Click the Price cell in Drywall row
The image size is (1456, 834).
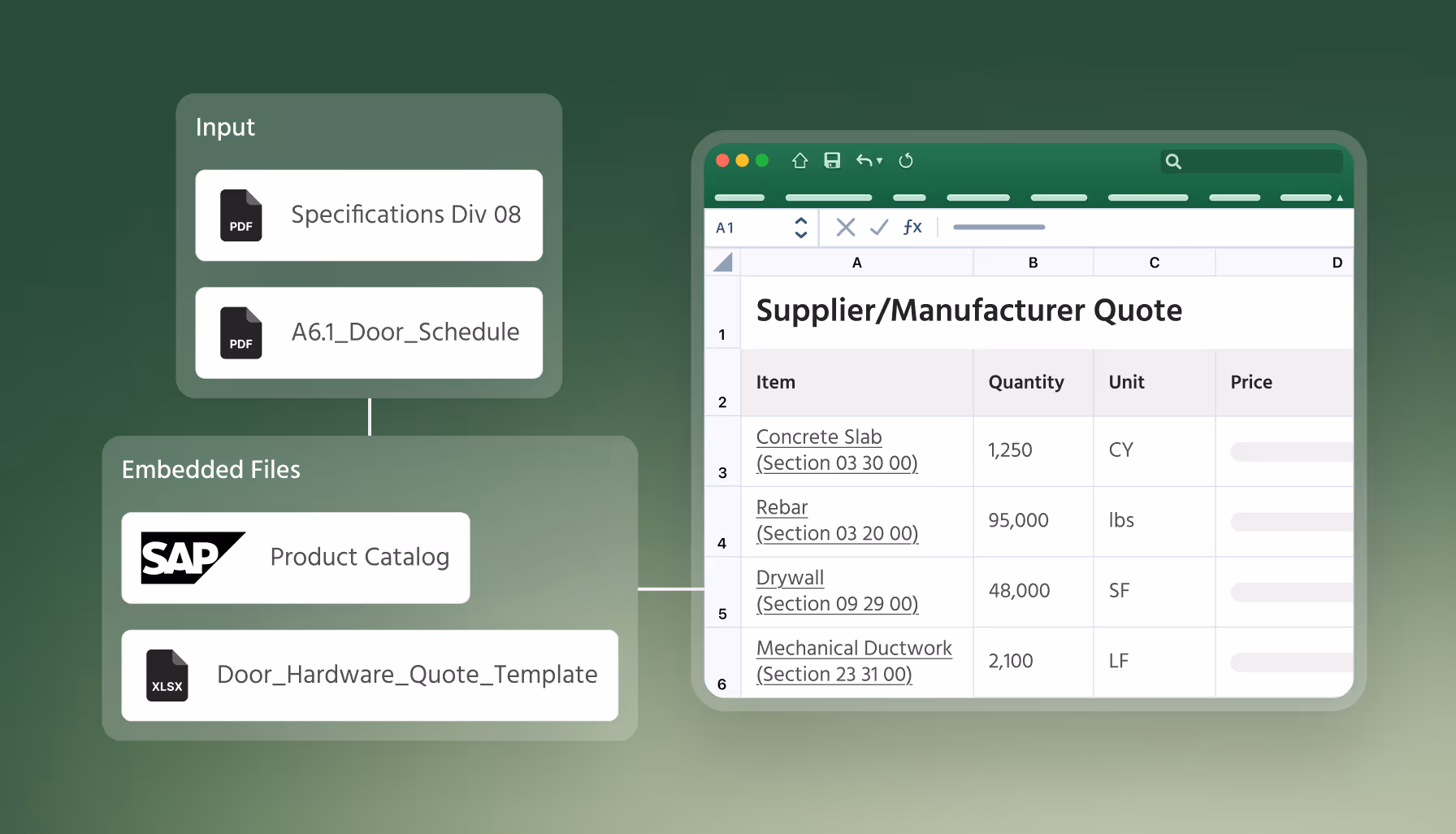pos(1285,593)
